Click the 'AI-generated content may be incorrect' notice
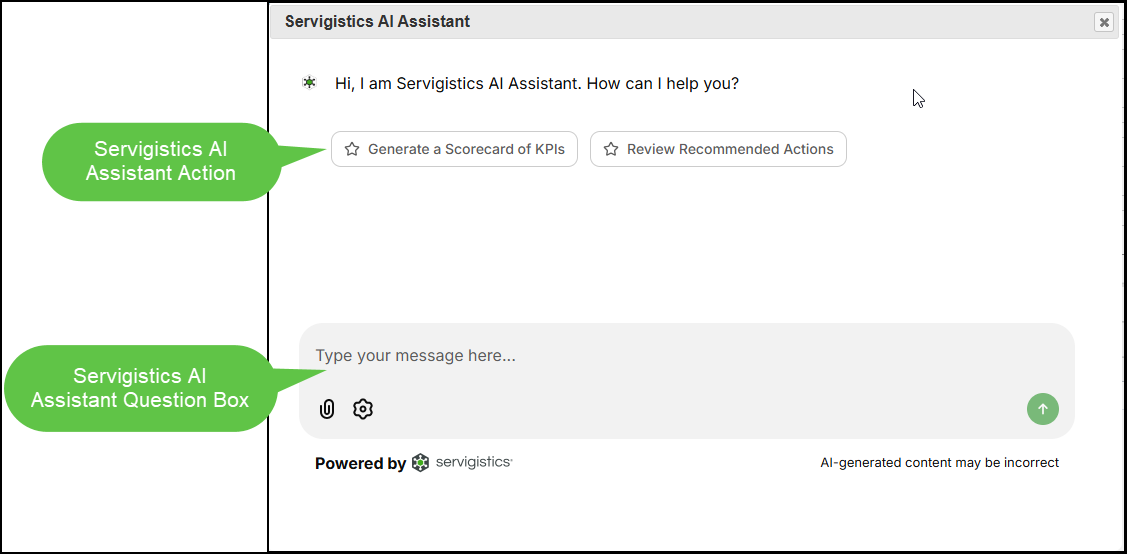 pyautogui.click(x=939, y=463)
